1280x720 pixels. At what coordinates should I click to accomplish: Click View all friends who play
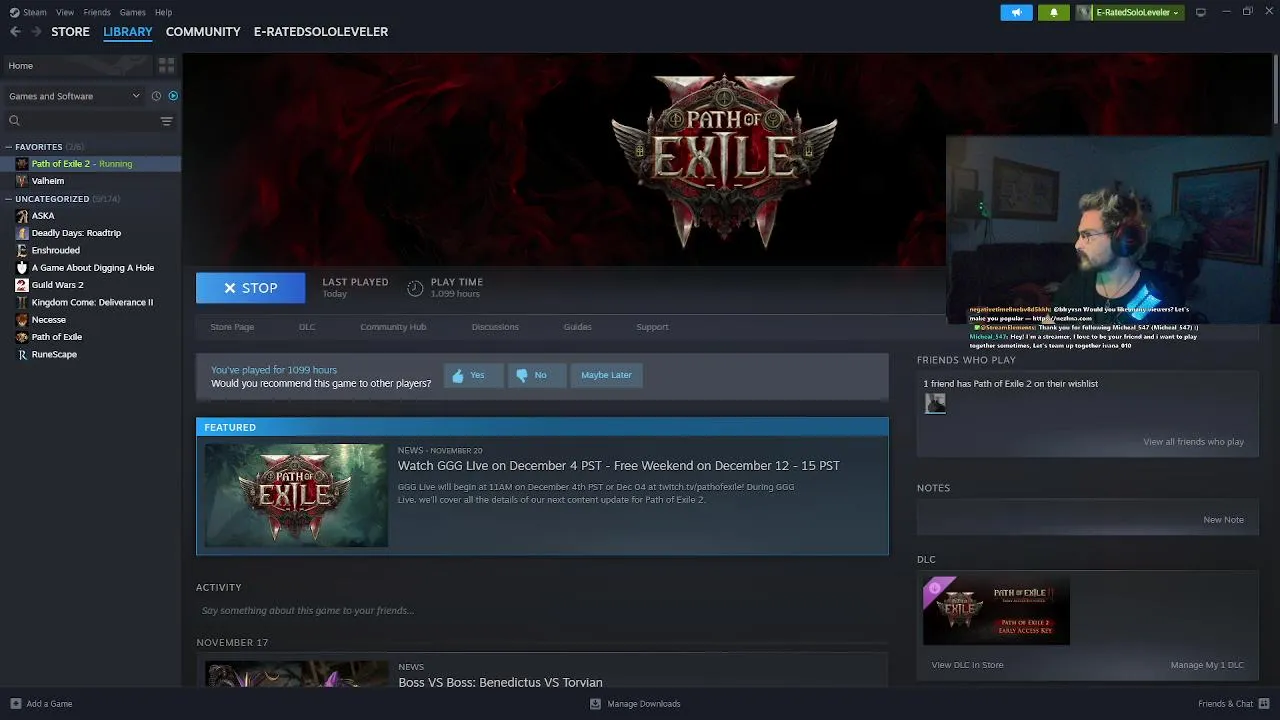(x=1193, y=442)
